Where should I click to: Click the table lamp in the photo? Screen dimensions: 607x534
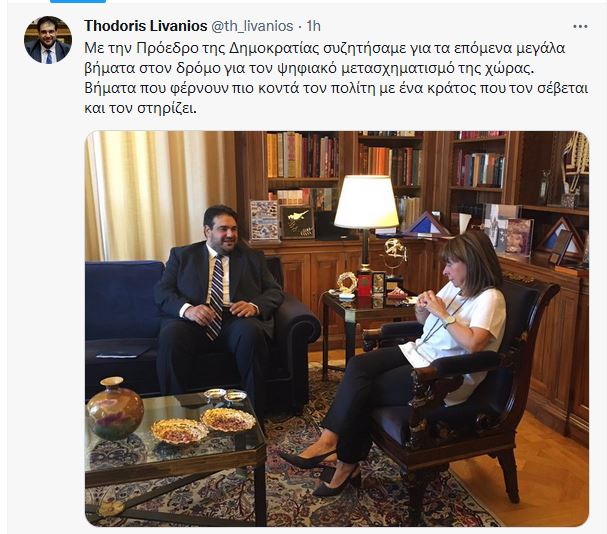[366, 223]
